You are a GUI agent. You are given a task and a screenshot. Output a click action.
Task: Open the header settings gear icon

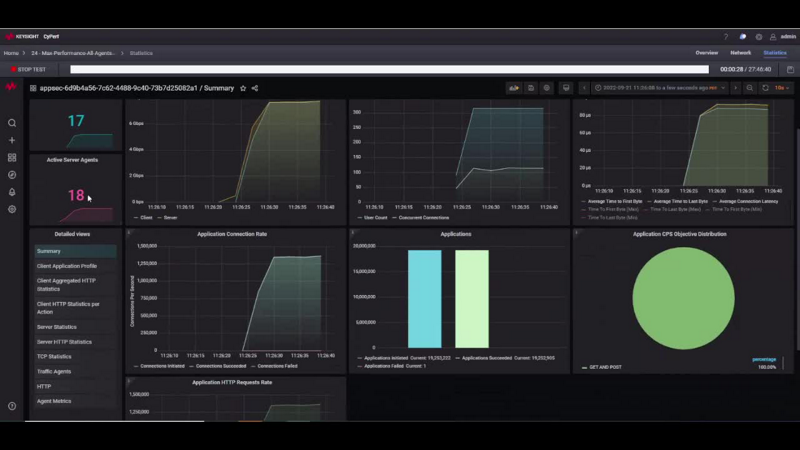(759, 37)
